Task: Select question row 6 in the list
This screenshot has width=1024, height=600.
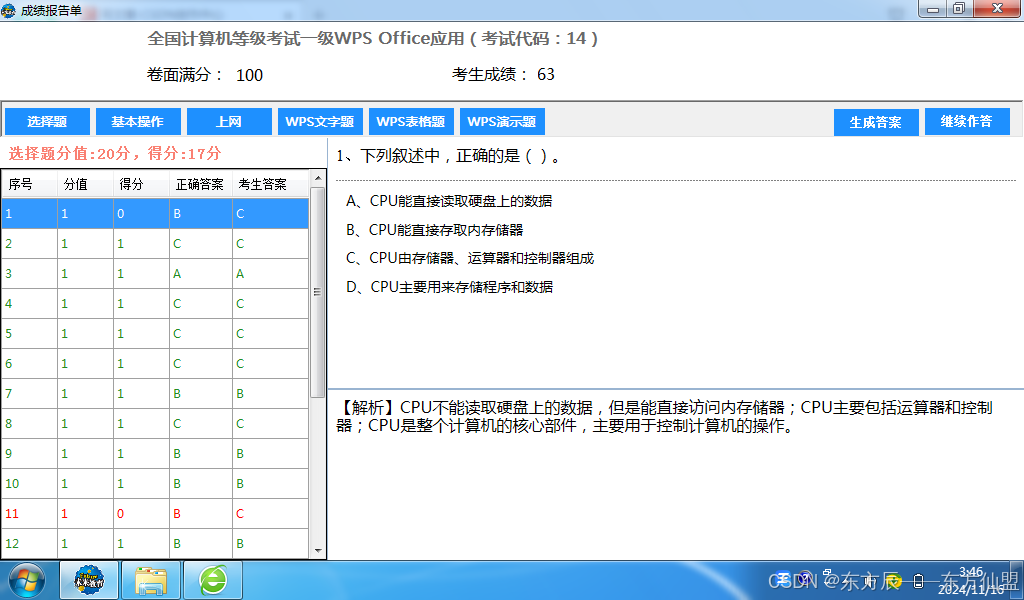Action: click(155, 364)
